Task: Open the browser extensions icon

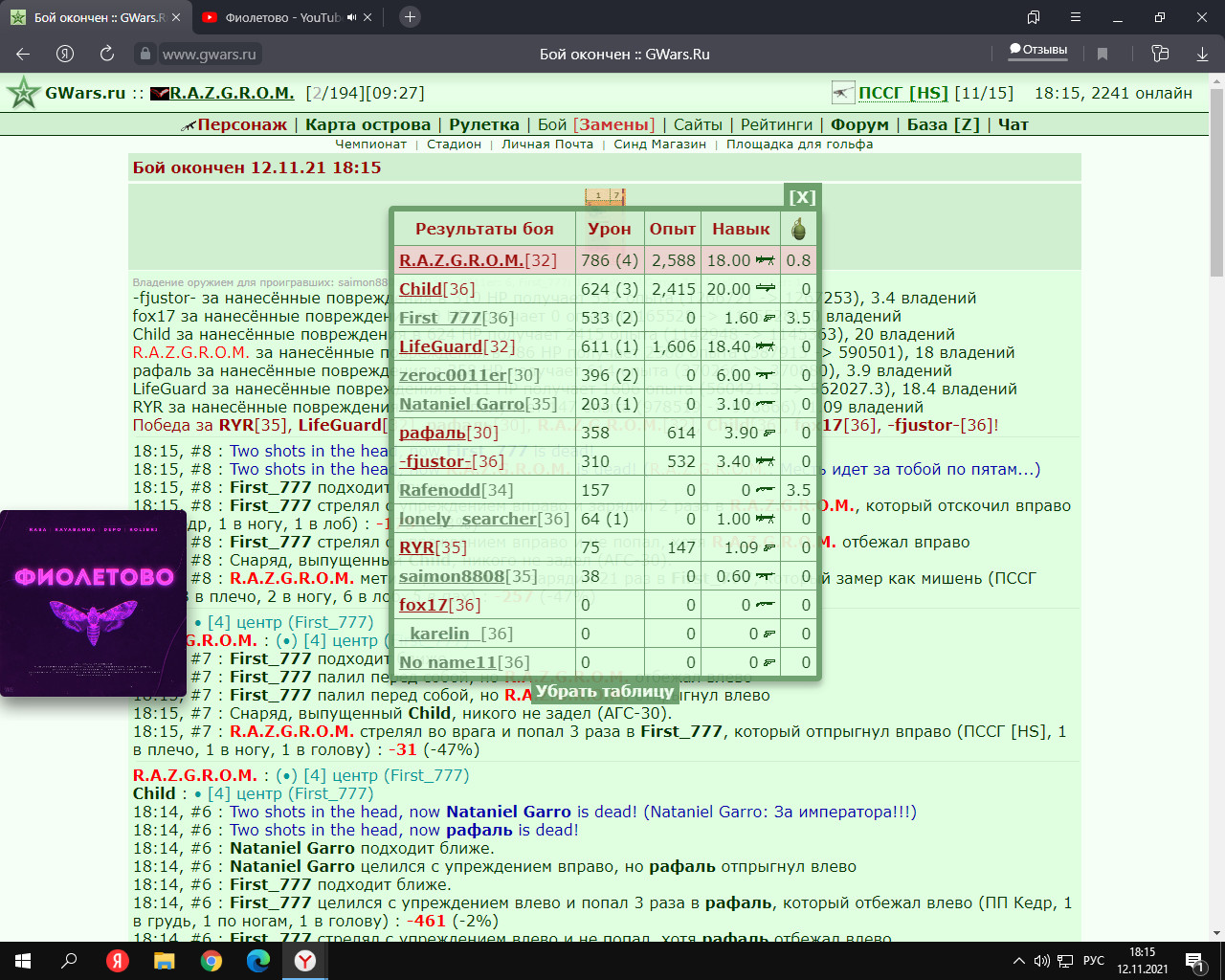Action: (1160, 55)
